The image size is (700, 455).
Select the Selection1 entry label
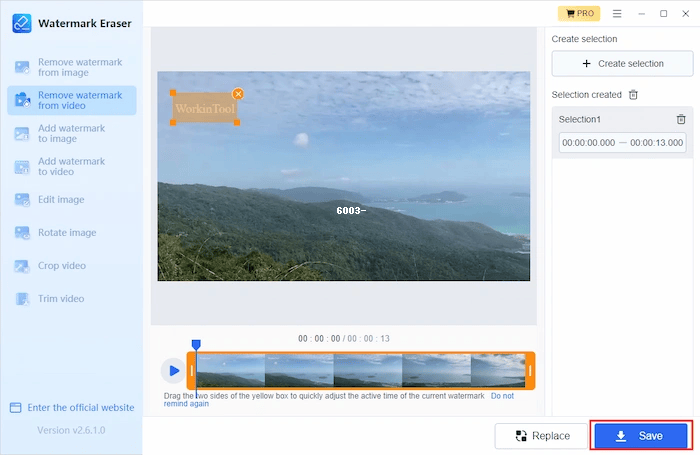579,119
